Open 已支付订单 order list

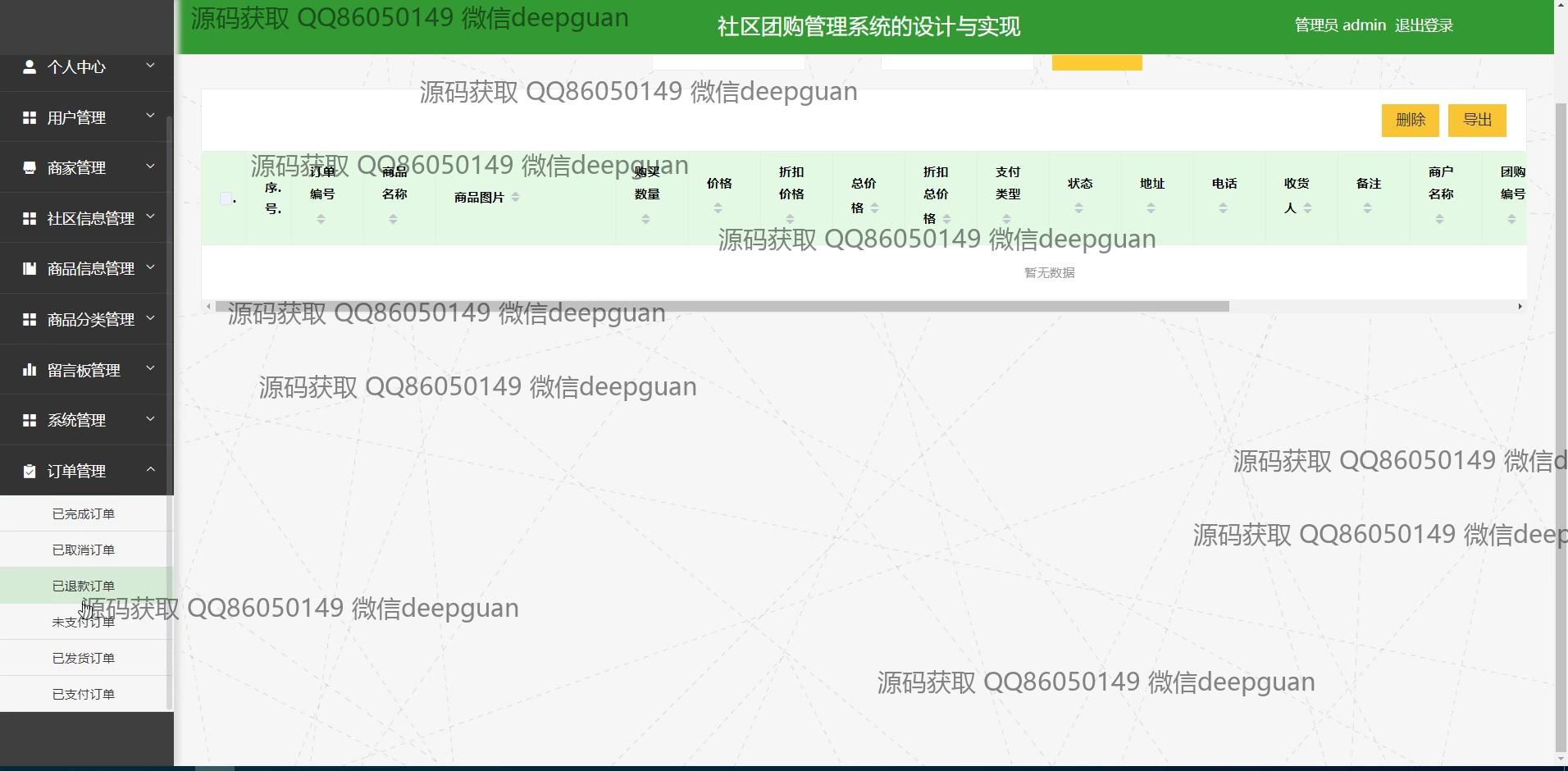(84, 695)
